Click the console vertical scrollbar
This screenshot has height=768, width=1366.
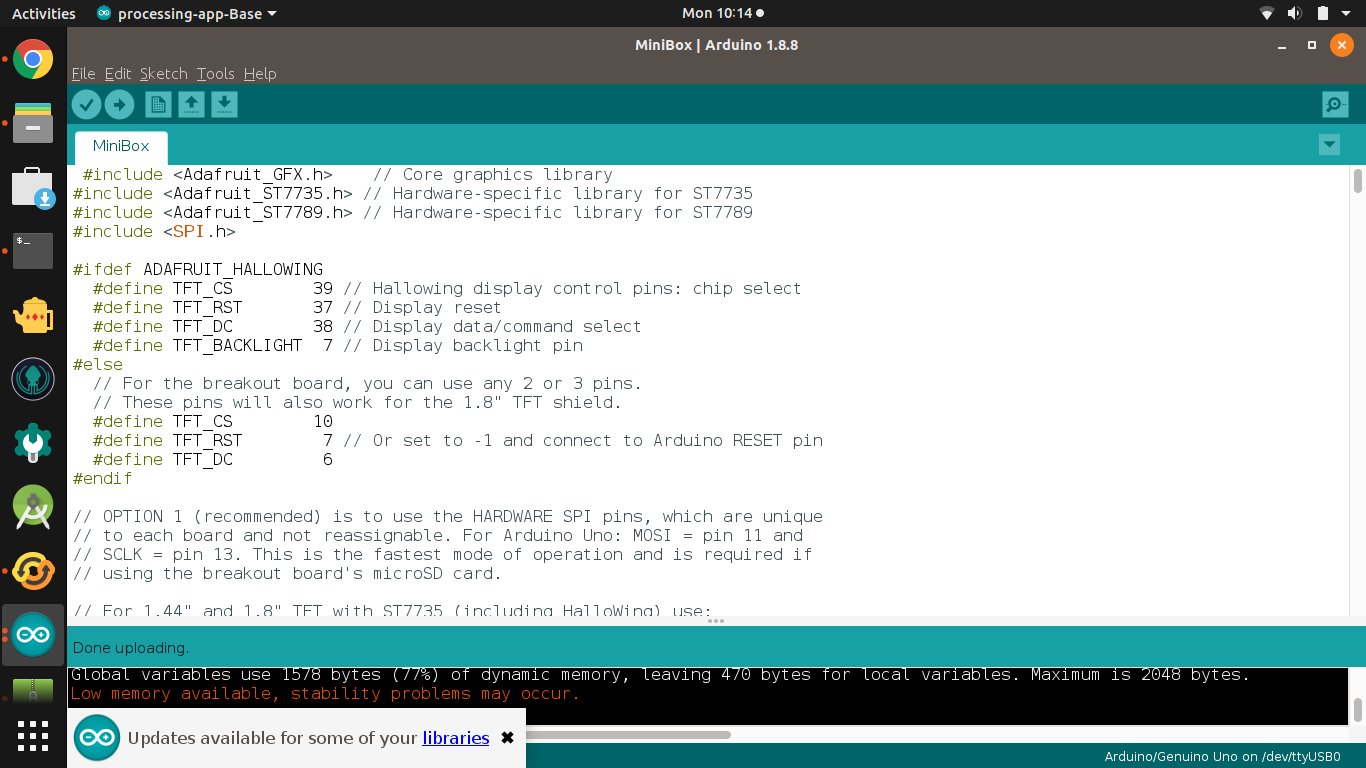pyautogui.click(x=1358, y=709)
